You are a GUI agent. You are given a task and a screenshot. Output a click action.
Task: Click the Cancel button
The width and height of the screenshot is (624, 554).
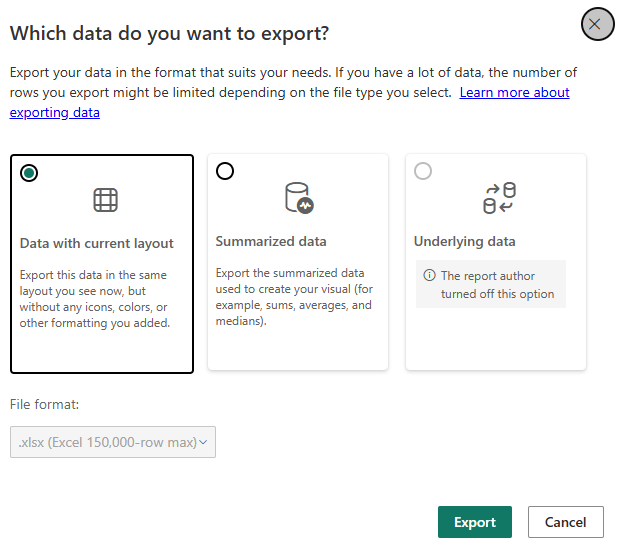pyautogui.click(x=566, y=522)
